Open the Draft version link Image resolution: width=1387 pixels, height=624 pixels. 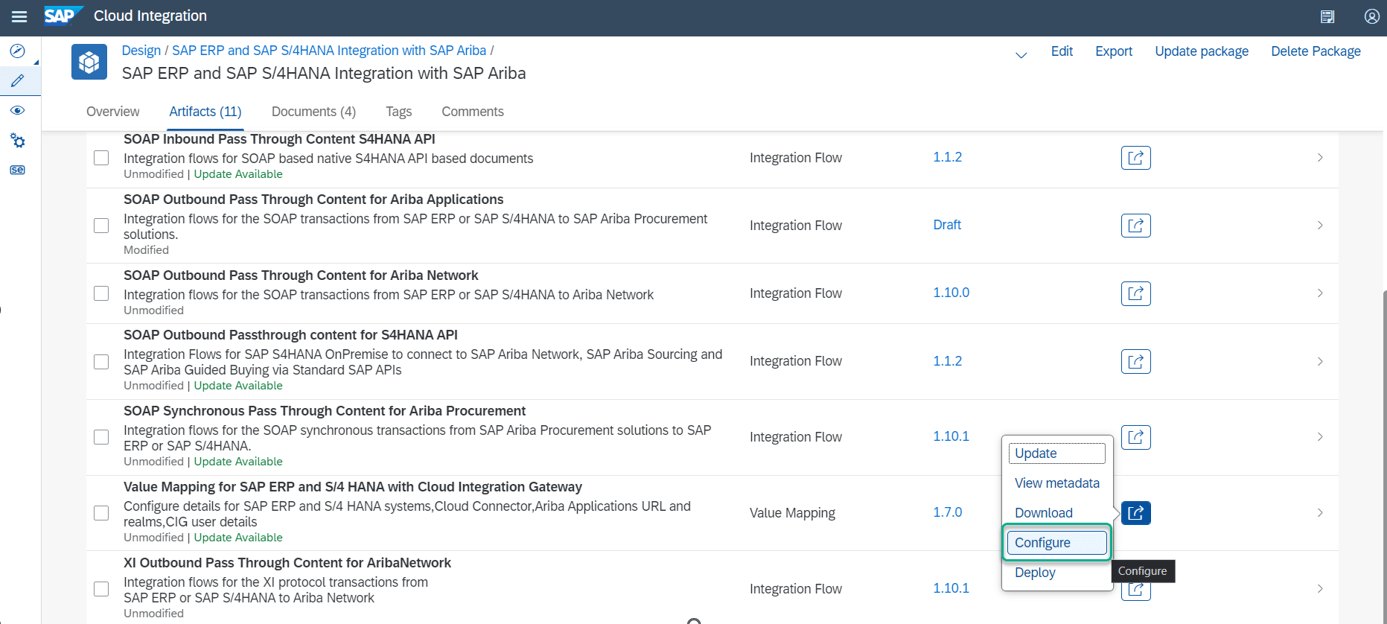click(947, 225)
